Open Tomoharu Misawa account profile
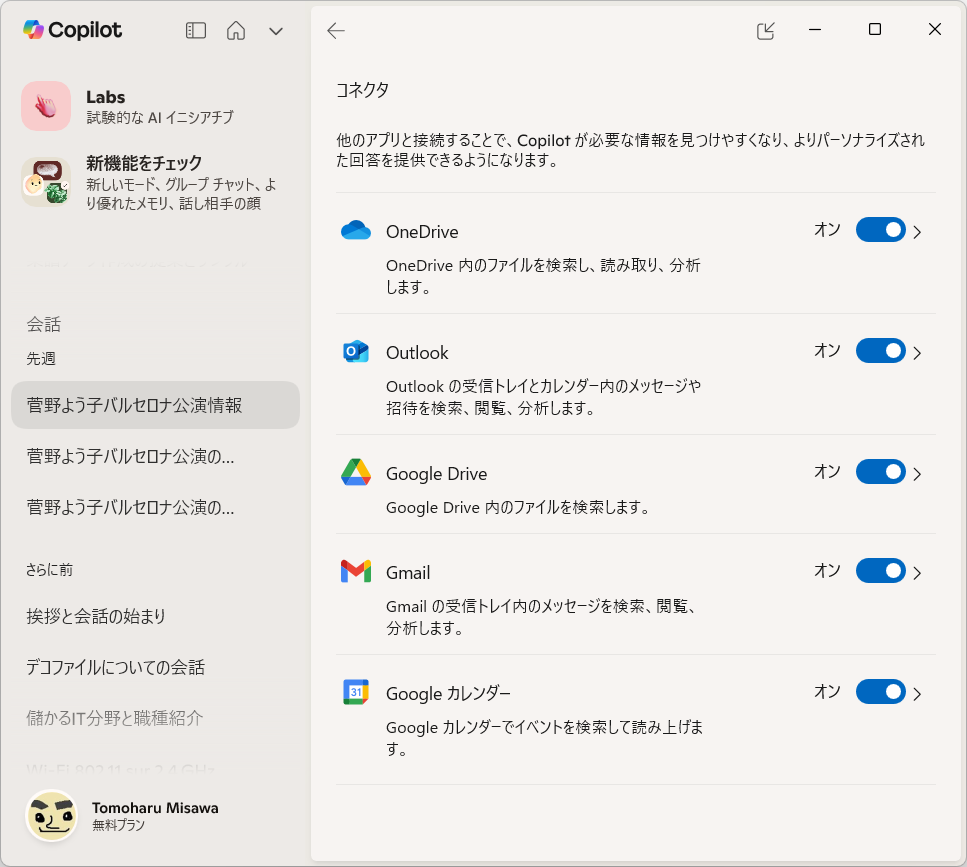967x867 pixels. pyautogui.click(x=123, y=816)
